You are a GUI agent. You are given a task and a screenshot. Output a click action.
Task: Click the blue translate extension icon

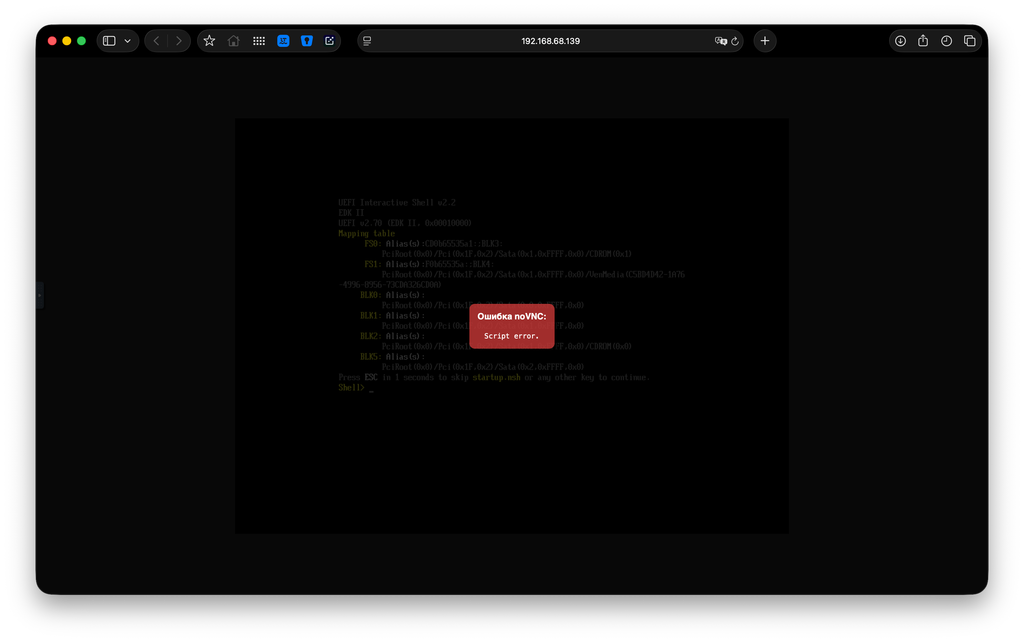tap(283, 40)
